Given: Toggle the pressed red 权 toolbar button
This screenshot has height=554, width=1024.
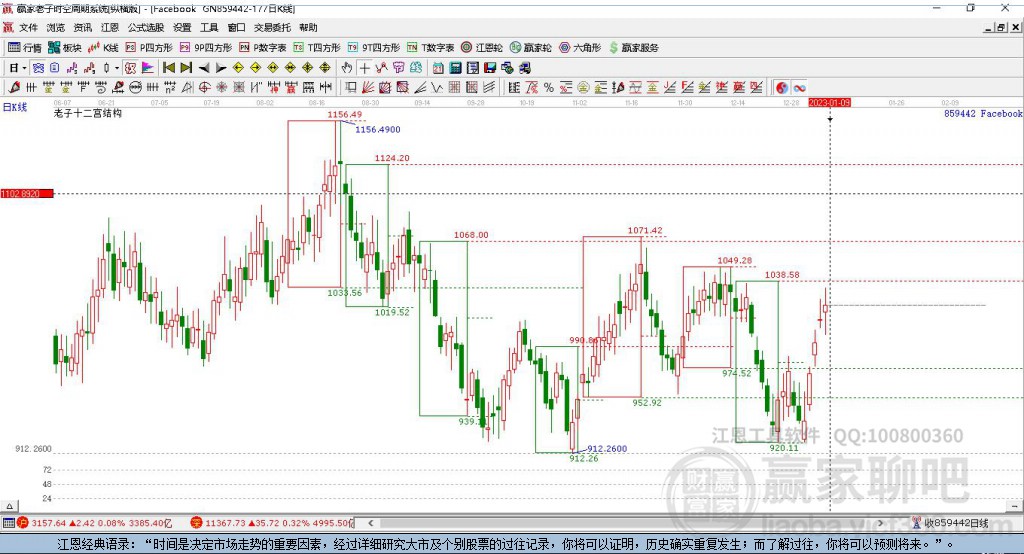Looking at the screenshot, I should [x=131, y=68].
